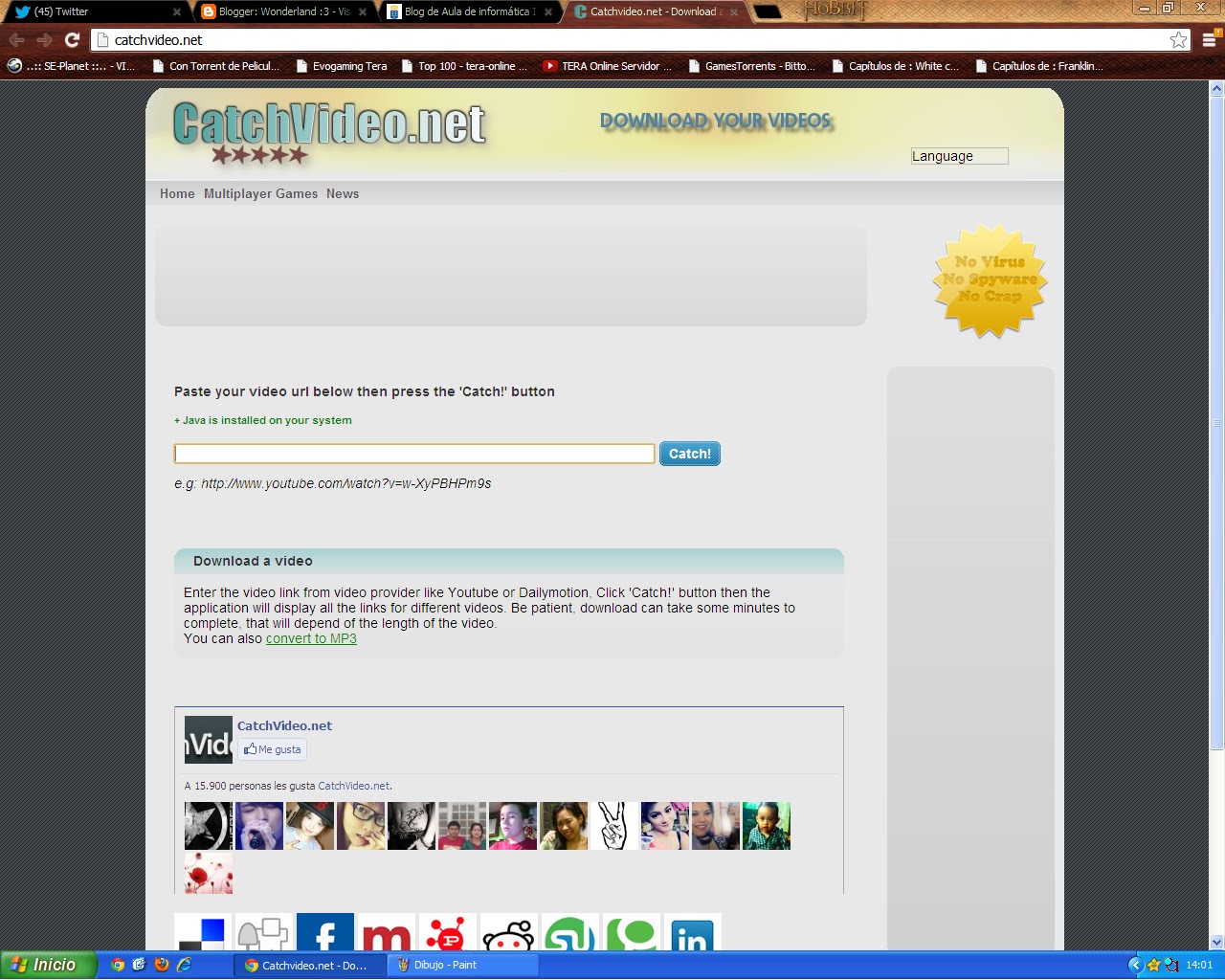Screen dimensions: 1225x980
Task: Open Top 100 - tera-online bookmark
Action: click(464, 66)
